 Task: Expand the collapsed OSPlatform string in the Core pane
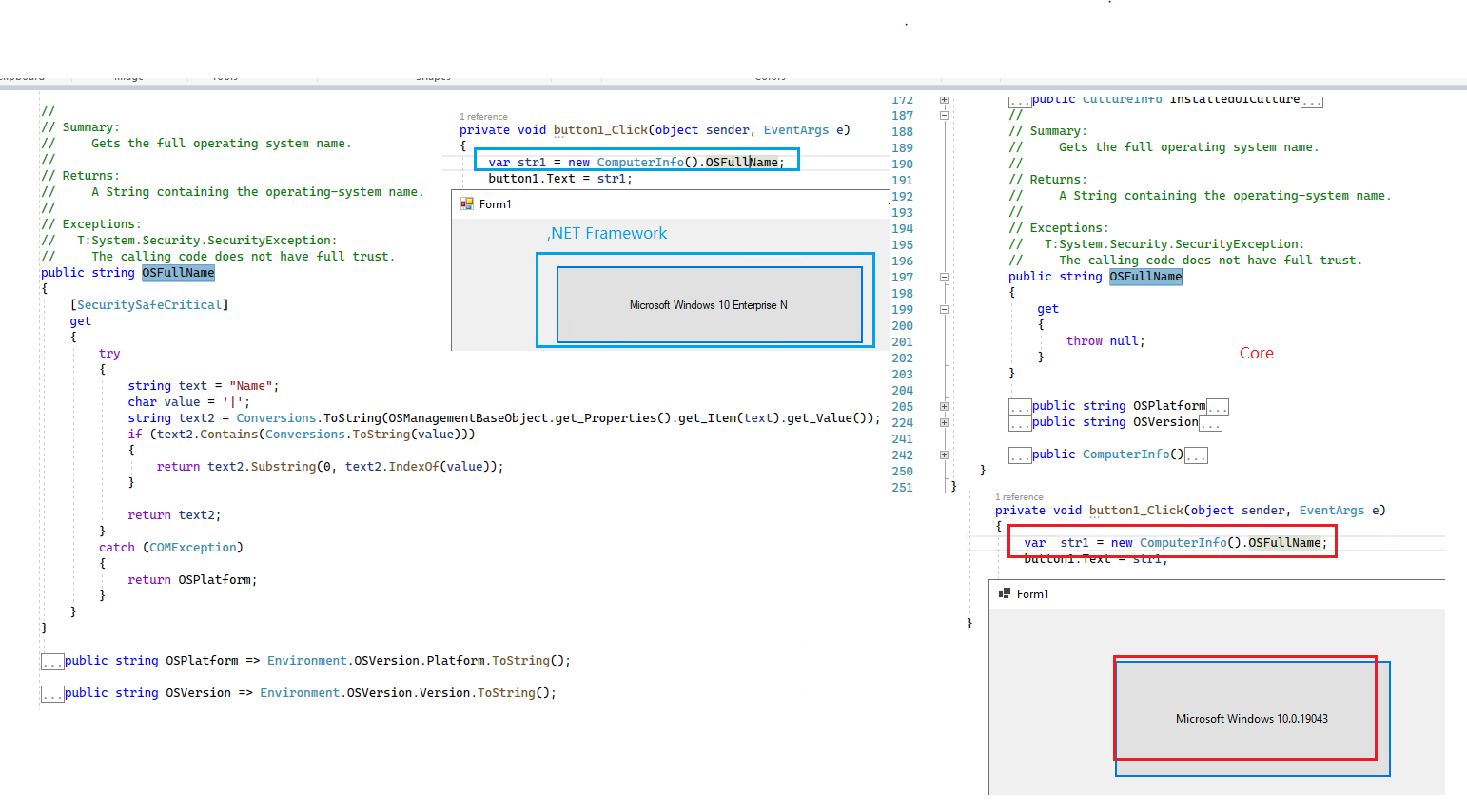[x=1217, y=405]
